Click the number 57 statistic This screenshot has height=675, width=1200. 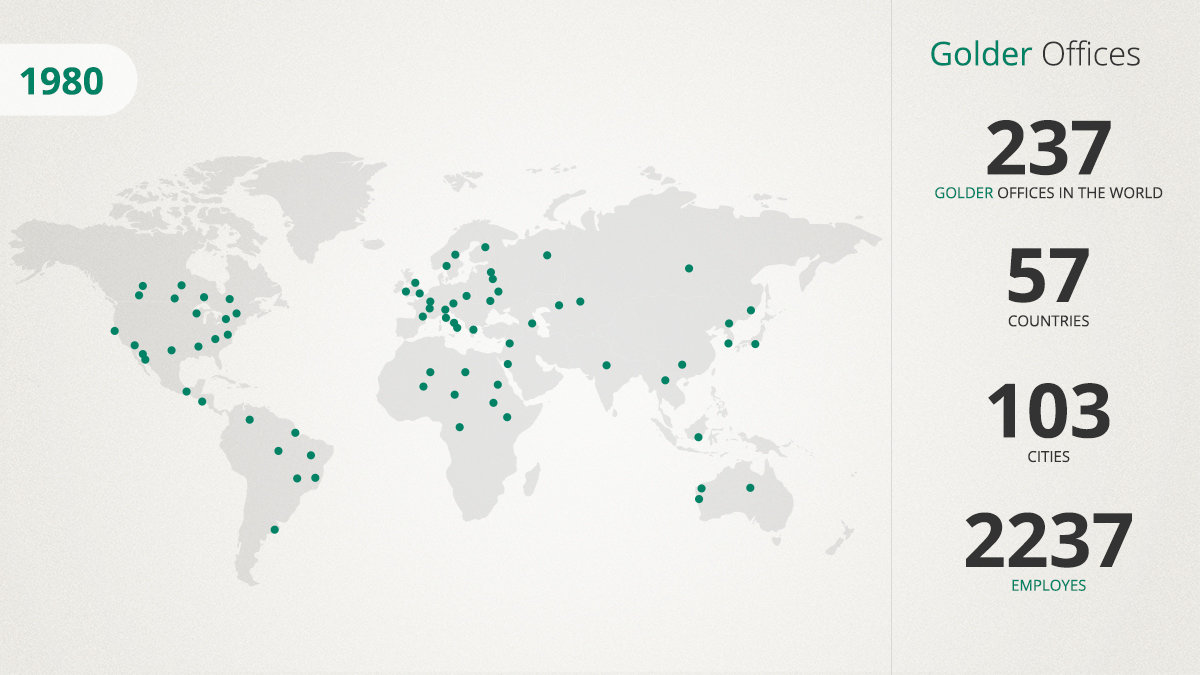1048,277
